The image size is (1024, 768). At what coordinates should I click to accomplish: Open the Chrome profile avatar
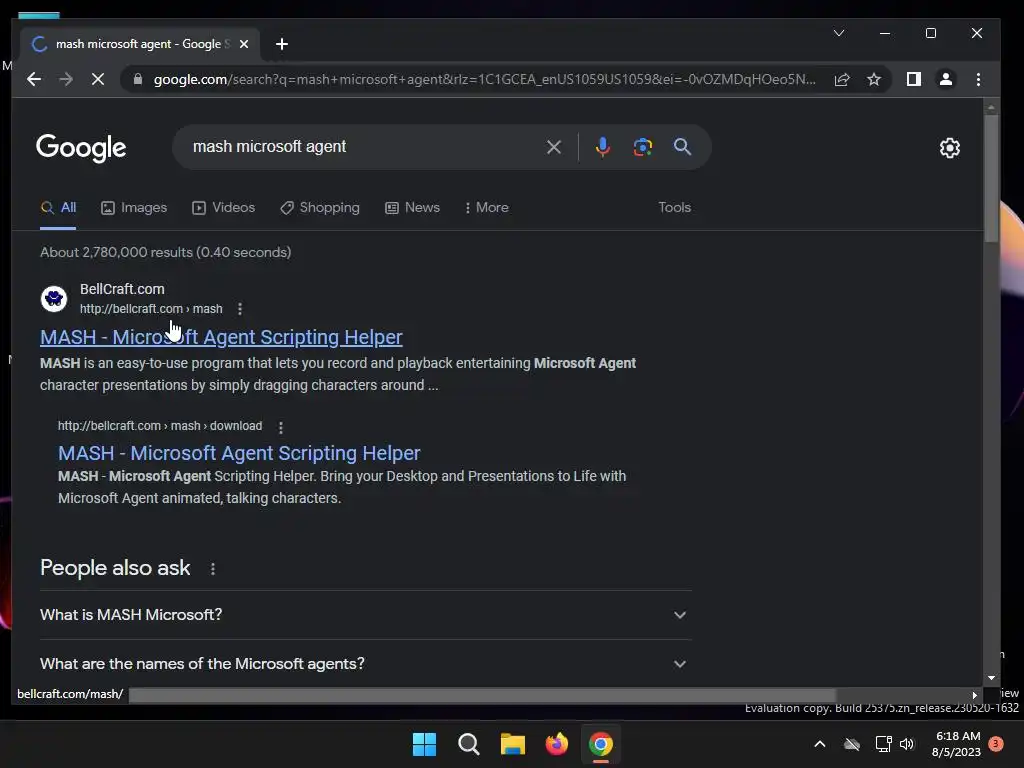(x=946, y=79)
